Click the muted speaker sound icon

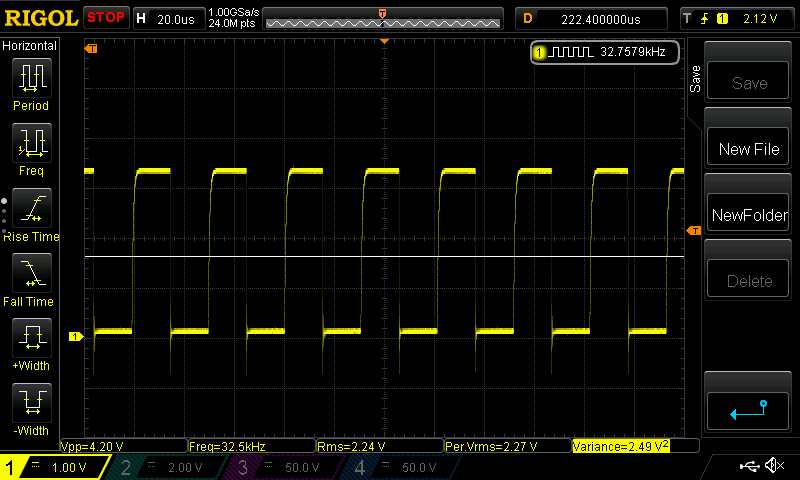click(x=774, y=465)
